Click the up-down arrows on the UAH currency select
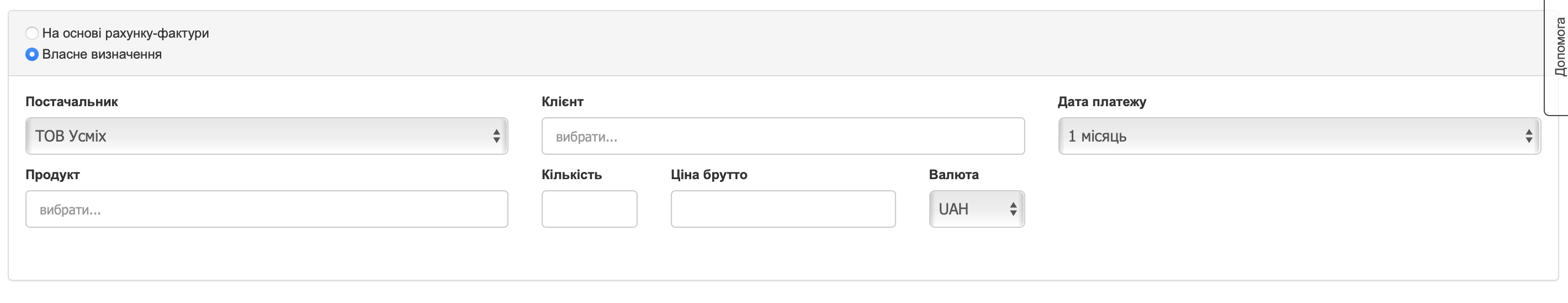This screenshot has width=1568, height=303. tap(1013, 209)
